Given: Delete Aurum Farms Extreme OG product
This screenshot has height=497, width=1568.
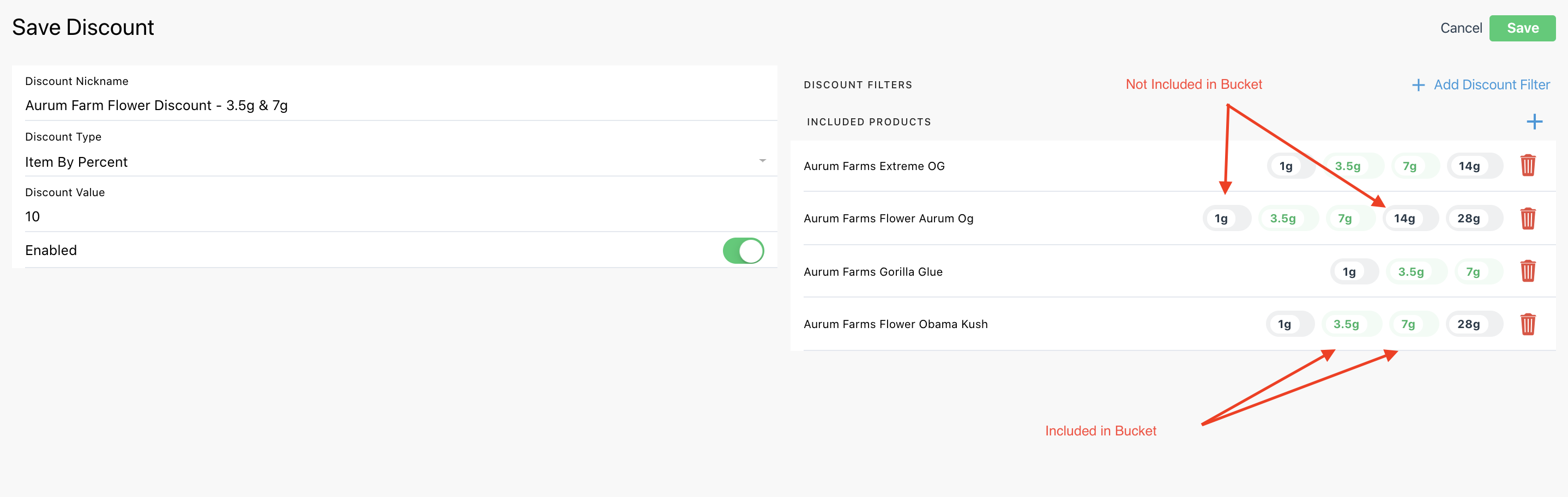Looking at the screenshot, I should coord(1528,166).
